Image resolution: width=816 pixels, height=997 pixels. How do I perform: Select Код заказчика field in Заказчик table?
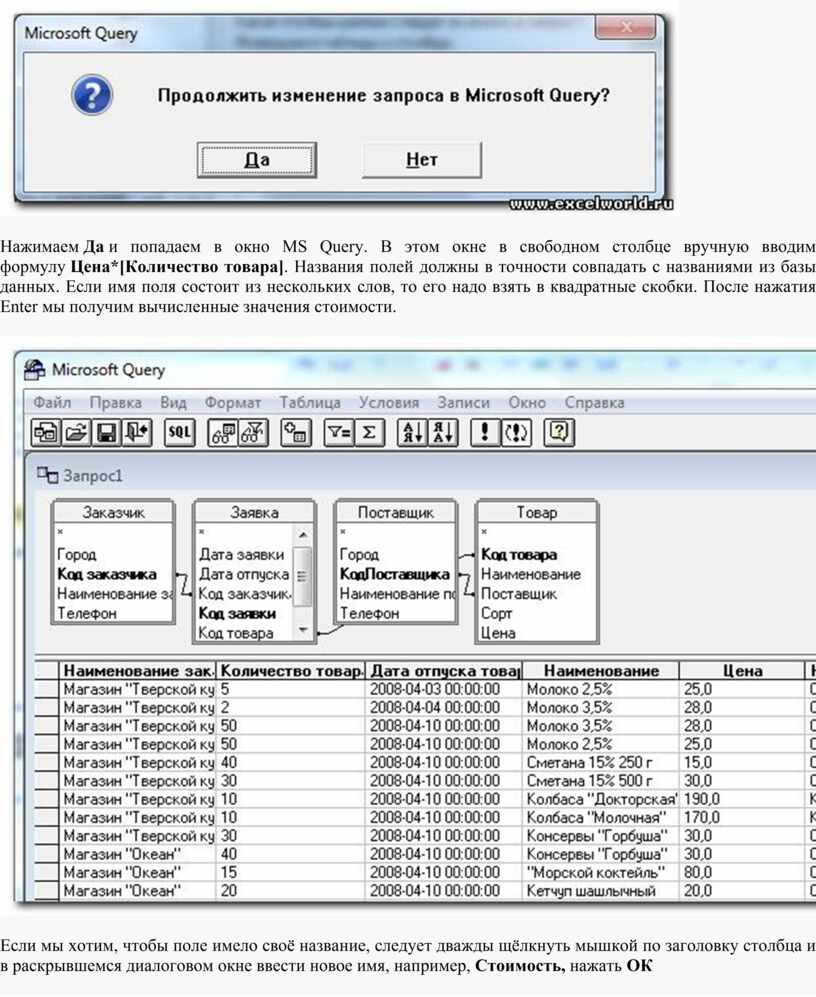coord(106,574)
